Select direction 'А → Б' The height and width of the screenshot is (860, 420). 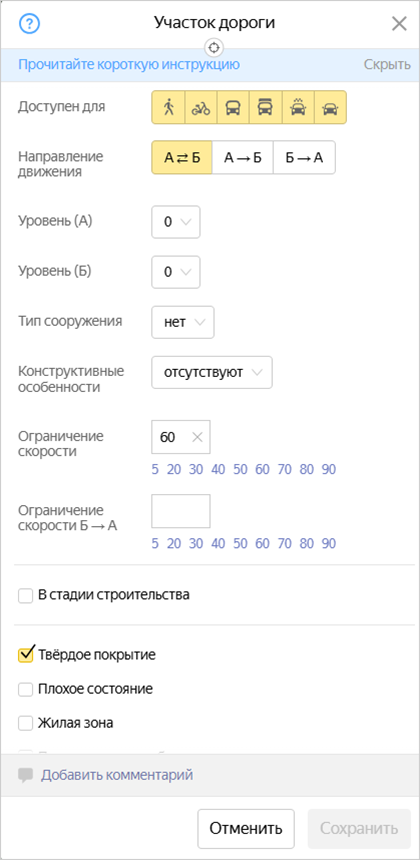pyautogui.click(x=242, y=158)
